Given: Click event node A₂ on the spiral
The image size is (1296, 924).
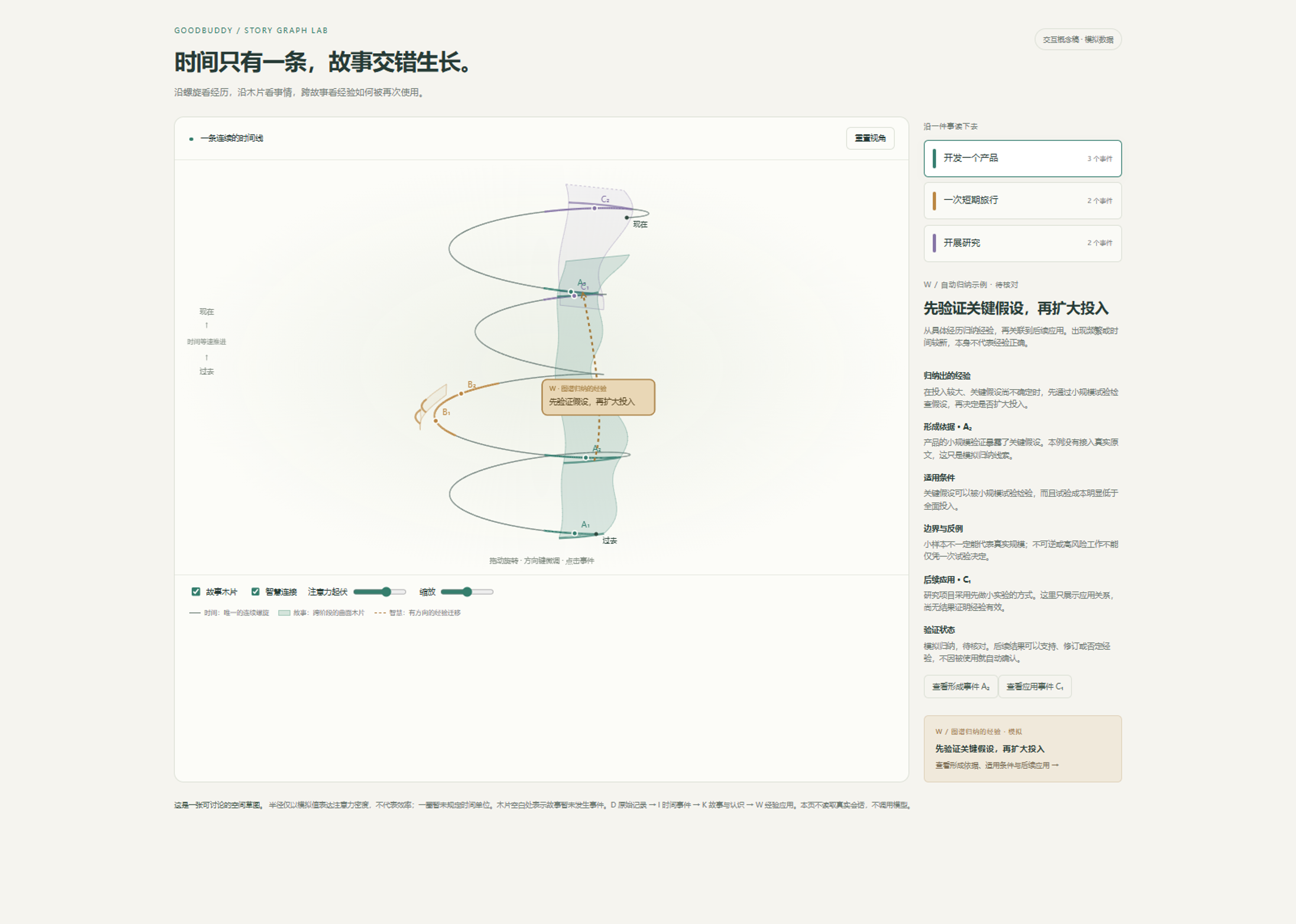Looking at the screenshot, I should pos(586,458).
